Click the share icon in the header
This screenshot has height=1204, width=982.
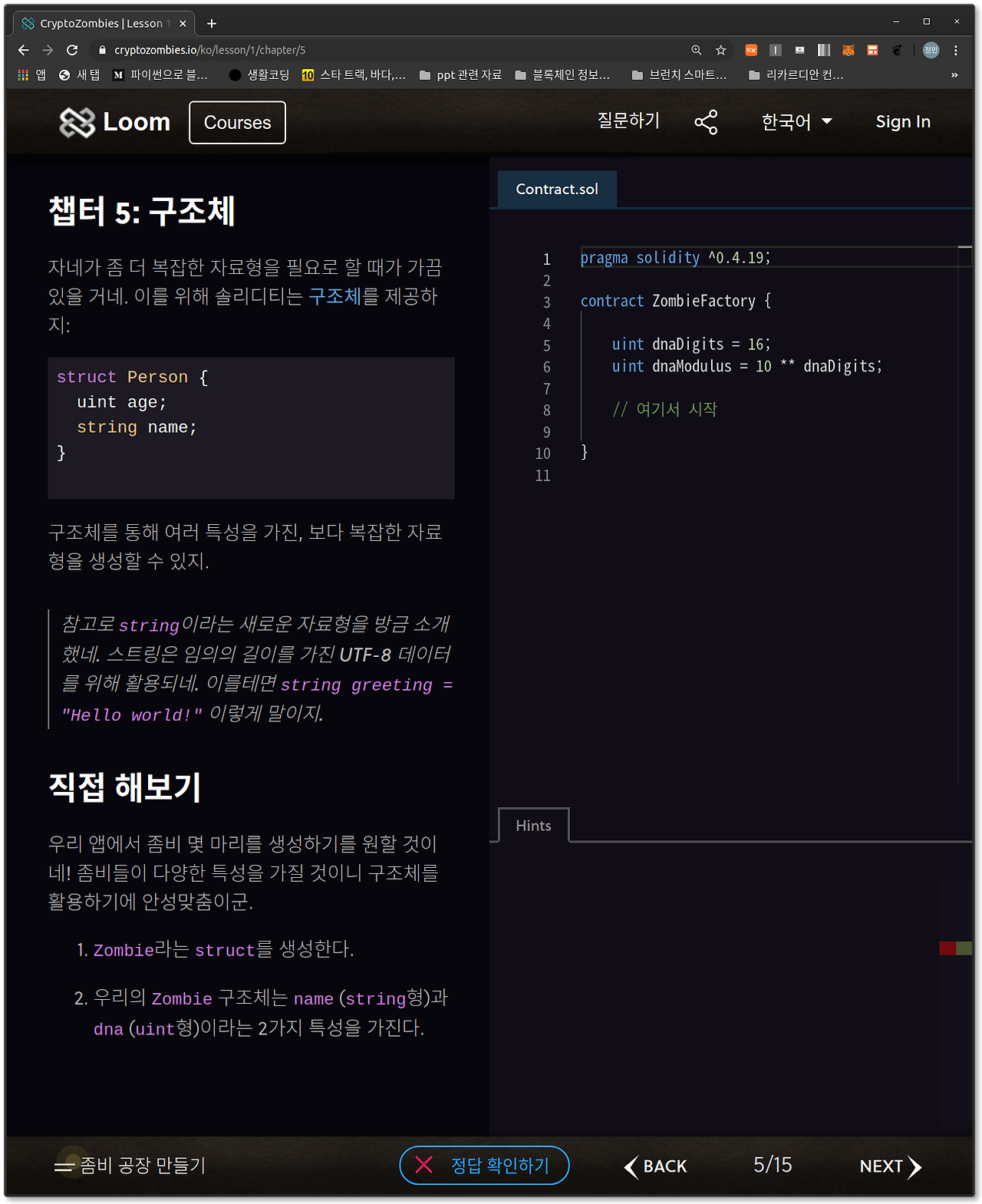tap(706, 122)
